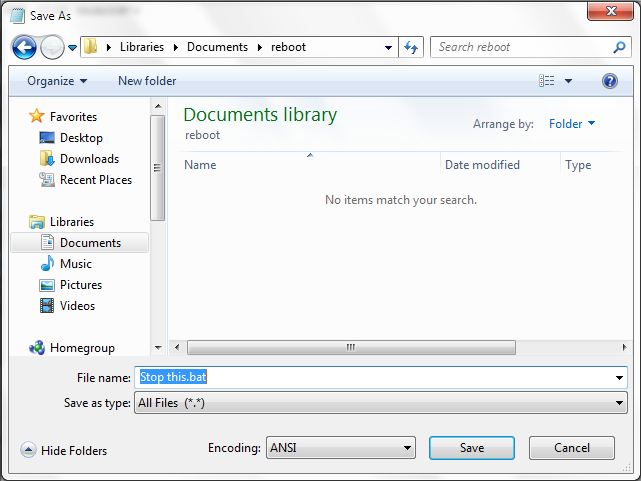Screen dimensions: 641x481
Task: Click the Music note icon
Action: pyautogui.click(x=47, y=263)
